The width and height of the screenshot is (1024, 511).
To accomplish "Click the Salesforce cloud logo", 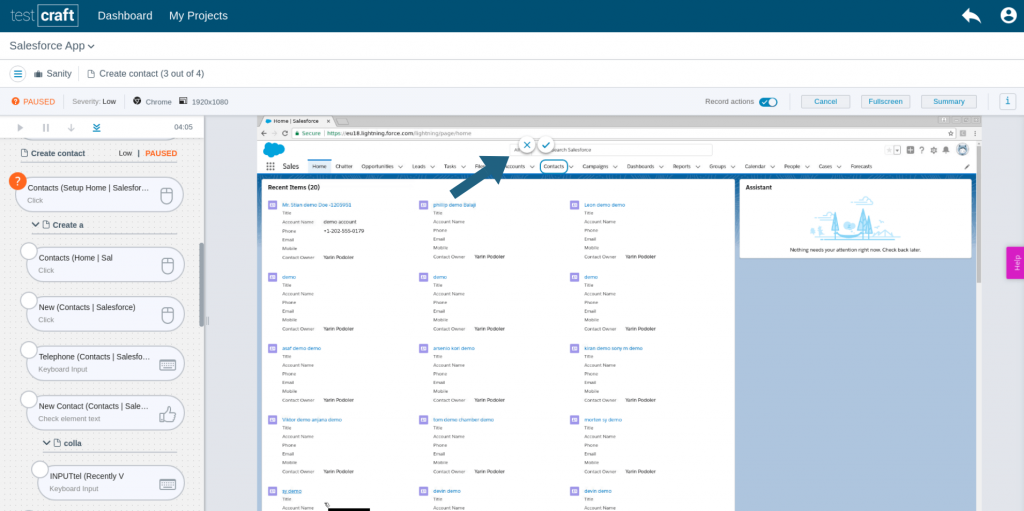I will pos(274,149).
